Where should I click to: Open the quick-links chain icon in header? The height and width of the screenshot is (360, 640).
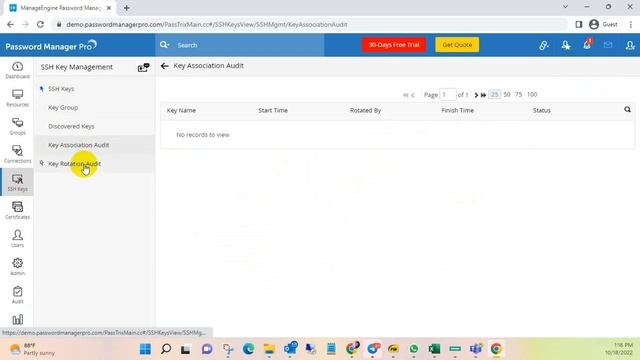click(543, 45)
